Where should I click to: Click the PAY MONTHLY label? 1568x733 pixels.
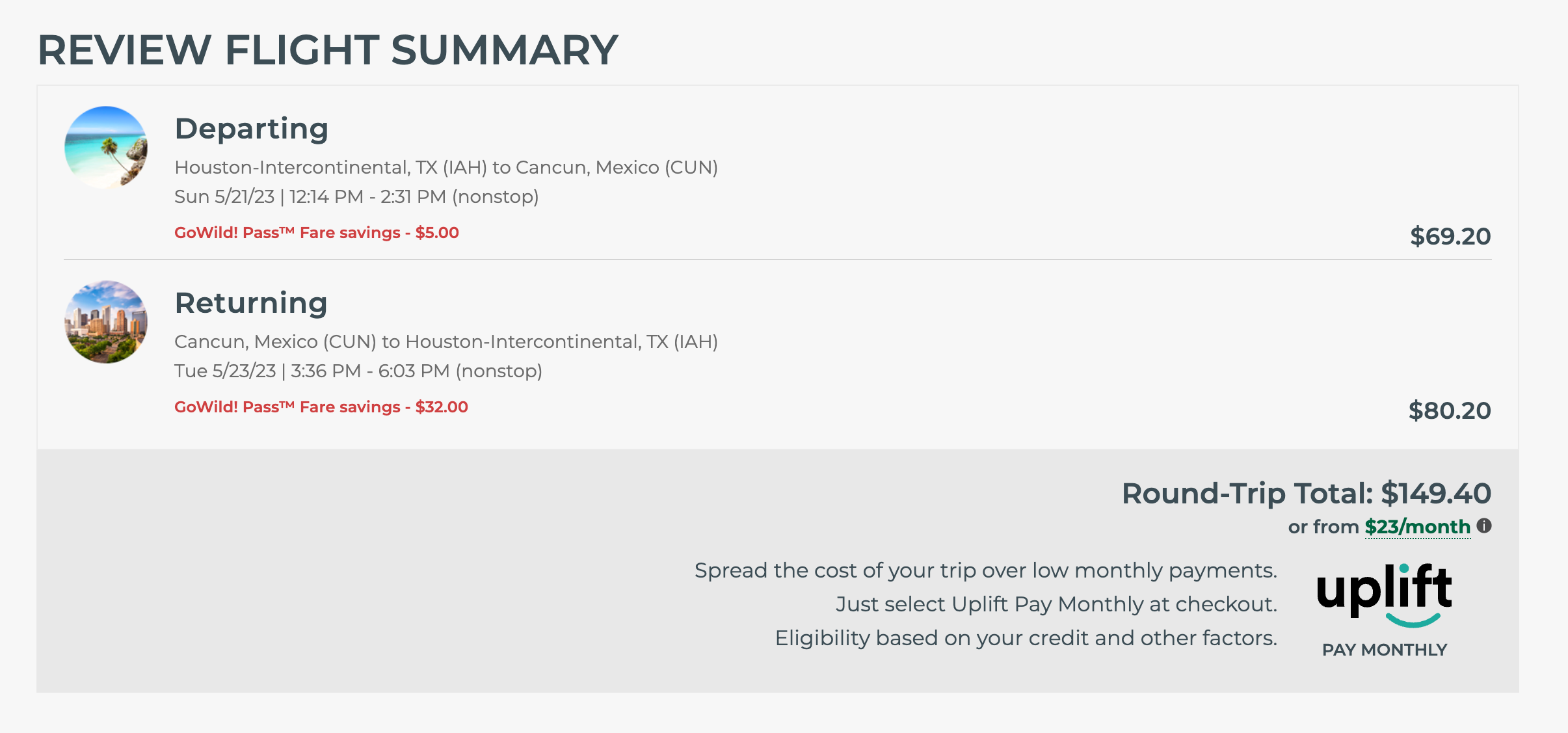click(x=1385, y=650)
